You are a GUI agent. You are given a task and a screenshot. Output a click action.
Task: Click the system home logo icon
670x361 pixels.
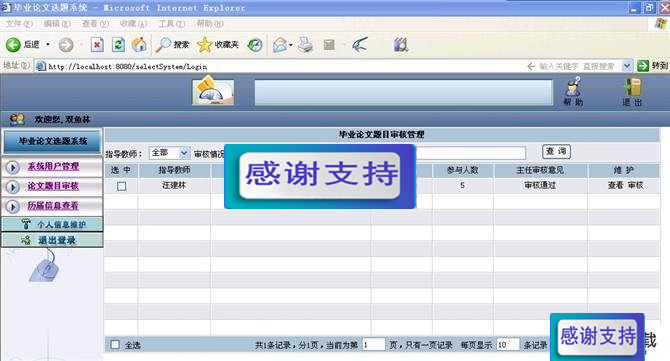213,90
